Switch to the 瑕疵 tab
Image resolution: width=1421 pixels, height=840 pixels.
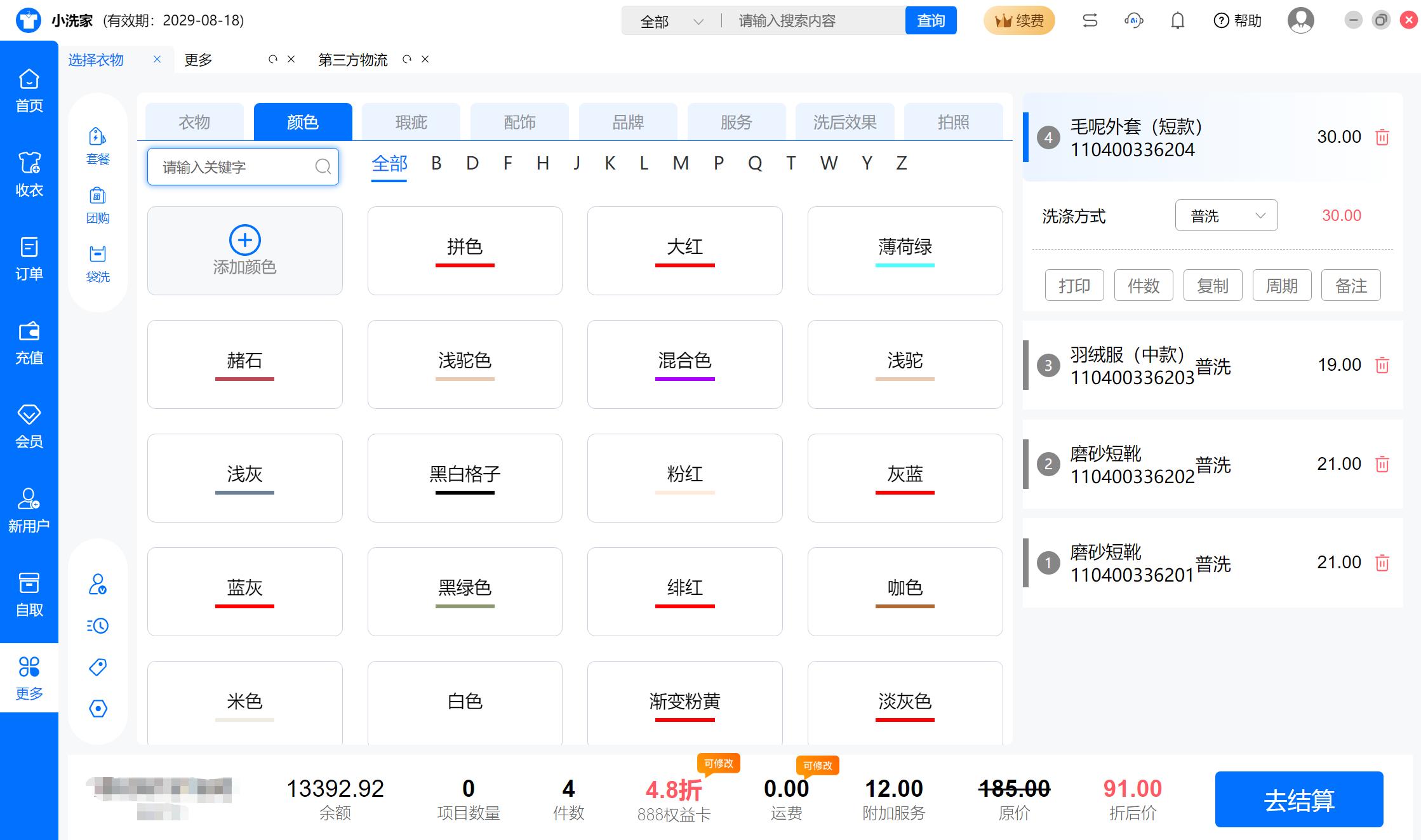(411, 122)
